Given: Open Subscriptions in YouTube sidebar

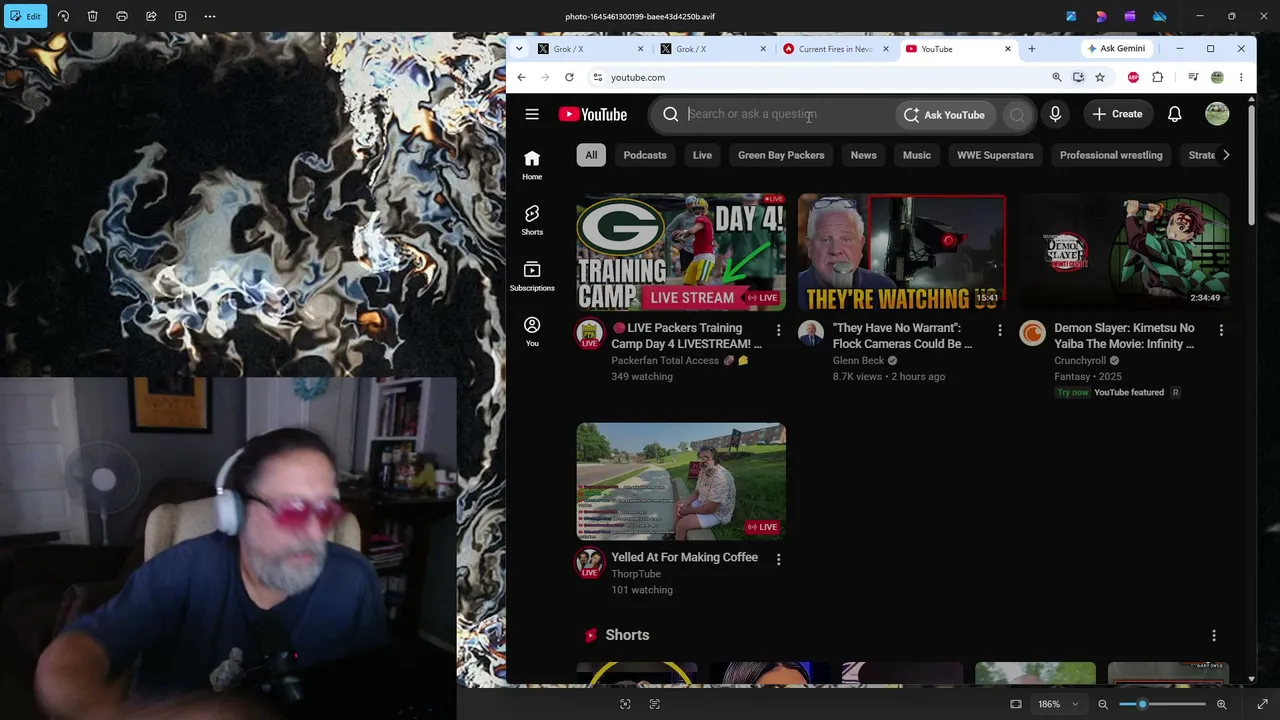Looking at the screenshot, I should click(x=532, y=276).
